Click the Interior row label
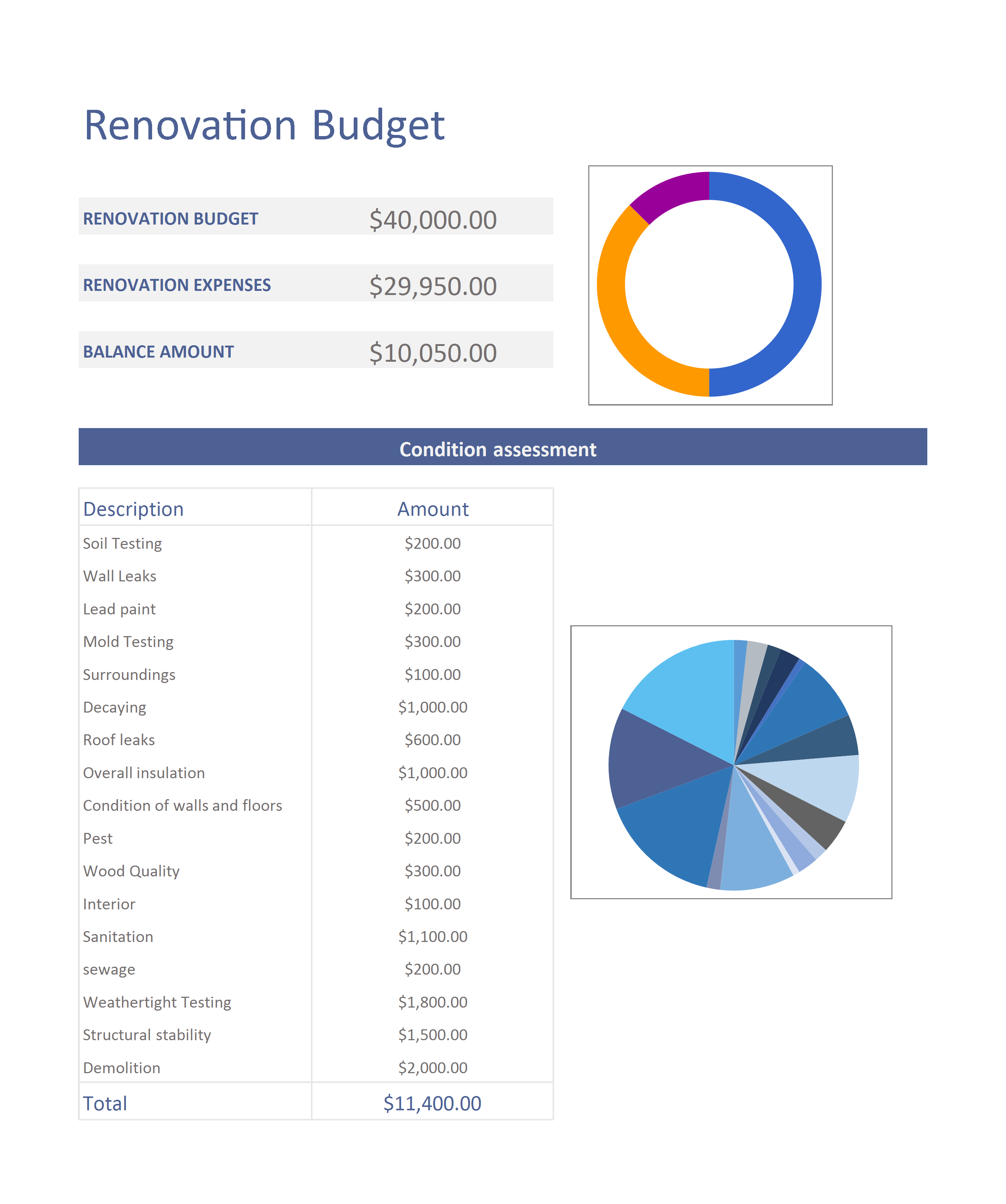1006x1204 pixels. coord(109,904)
